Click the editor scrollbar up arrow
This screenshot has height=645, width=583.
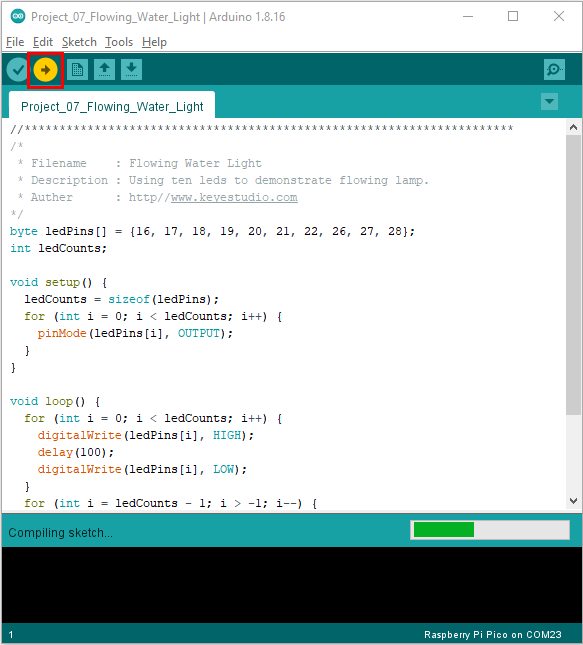[x=574, y=127]
